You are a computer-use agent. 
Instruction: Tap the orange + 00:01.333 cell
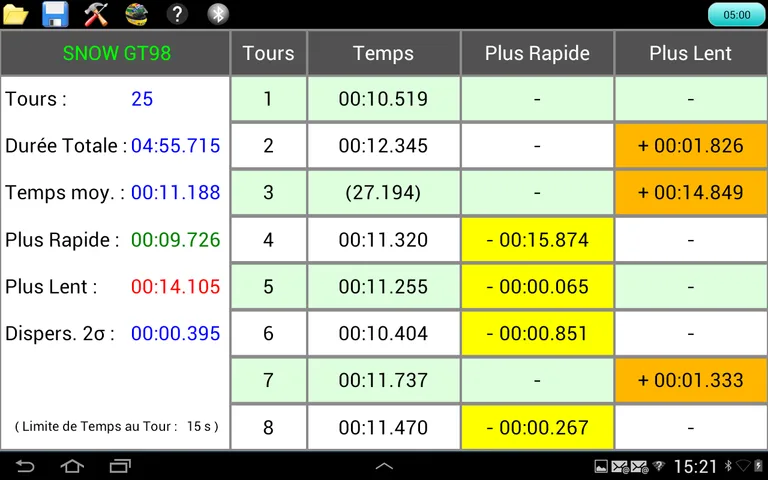pyautogui.click(x=691, y=380)
